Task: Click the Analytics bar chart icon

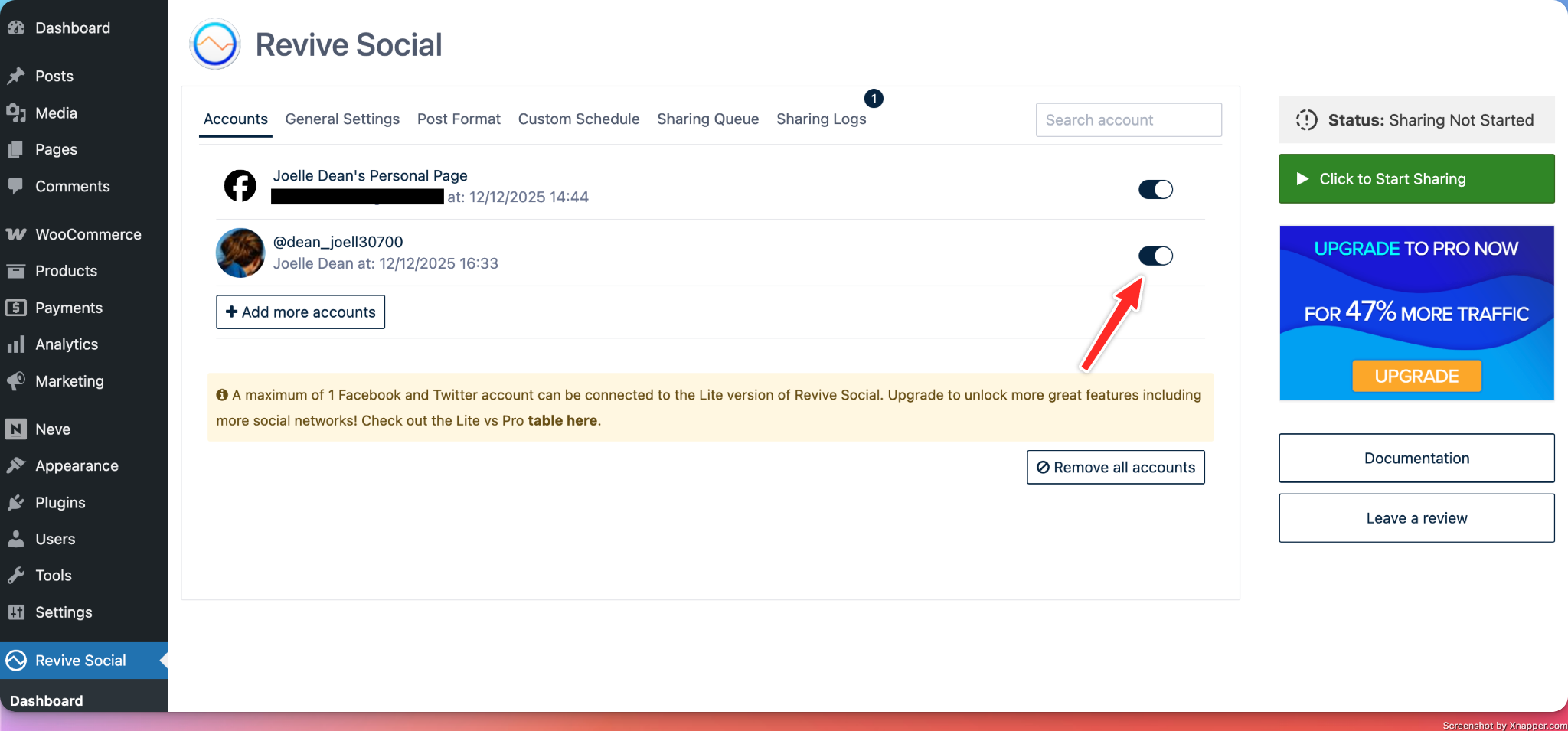Action: (16, 344)
